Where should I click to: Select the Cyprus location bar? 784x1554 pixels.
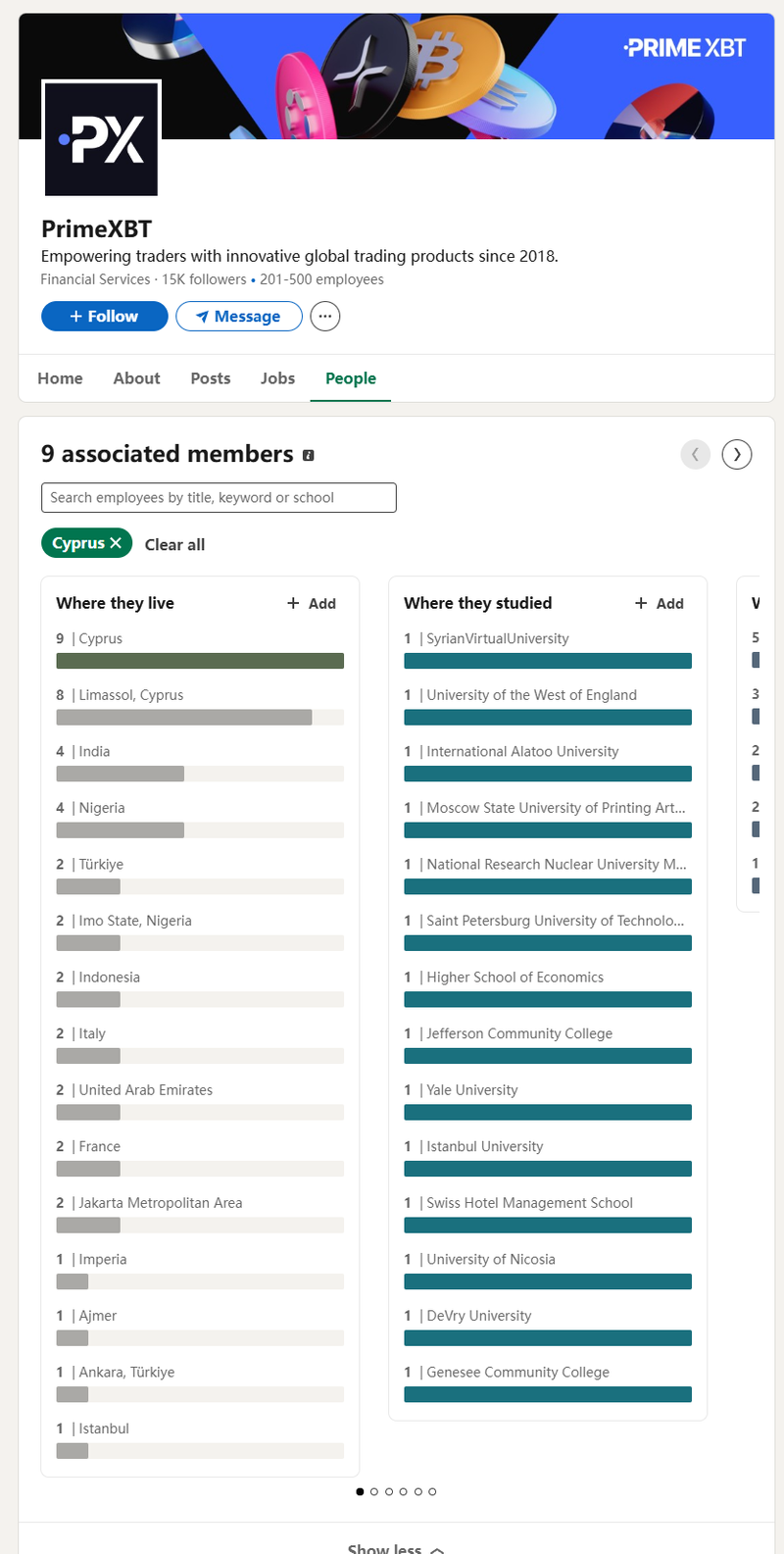pyautogui.click(x=200, y=661)
